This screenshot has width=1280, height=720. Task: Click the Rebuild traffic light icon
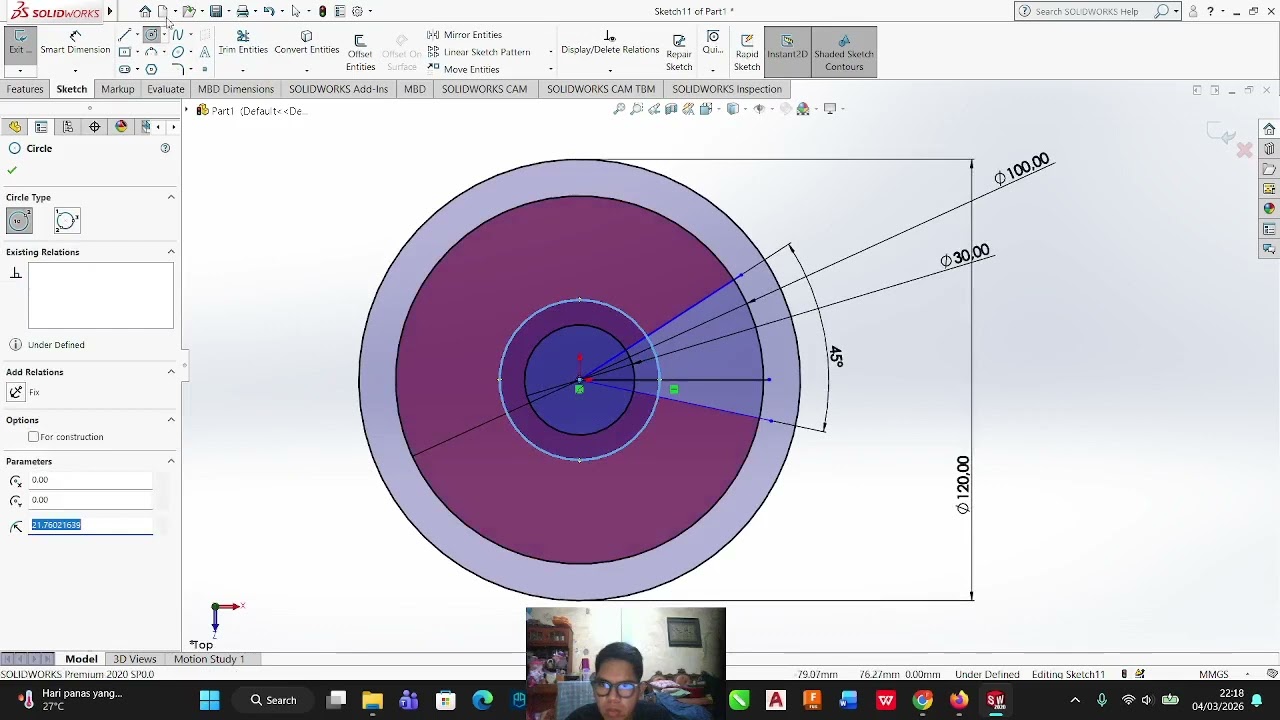(x=322, y=11)
